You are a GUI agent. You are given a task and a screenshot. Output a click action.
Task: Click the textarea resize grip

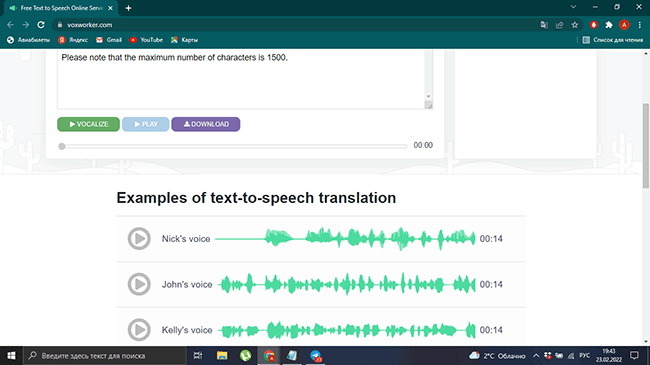[x=429, y=105]
